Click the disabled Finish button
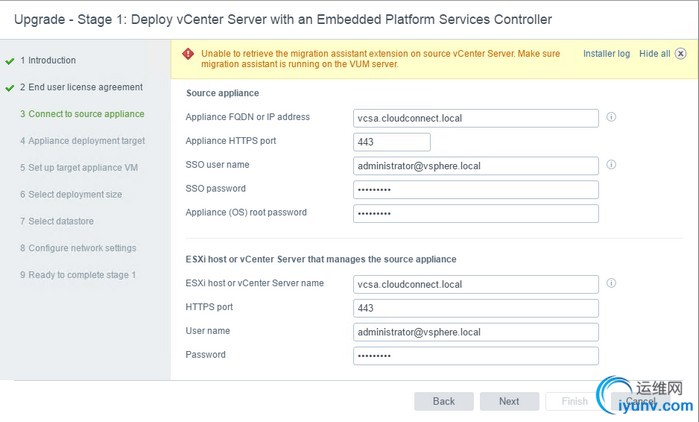 (x=575, y=401)
